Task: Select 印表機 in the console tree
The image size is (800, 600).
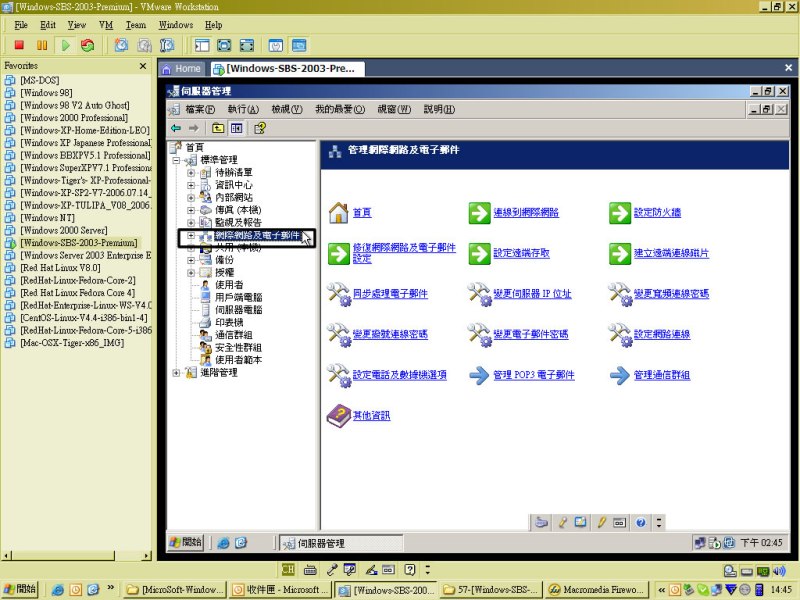Action: pos(229,322)
